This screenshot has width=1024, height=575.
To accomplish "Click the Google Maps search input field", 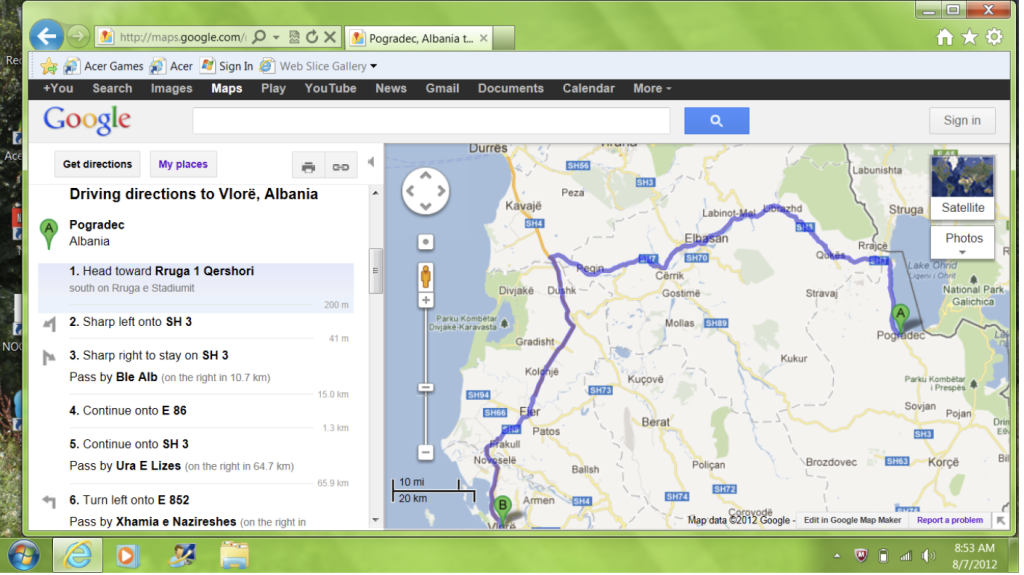I will pyautogui.click(x=431, y=121).
